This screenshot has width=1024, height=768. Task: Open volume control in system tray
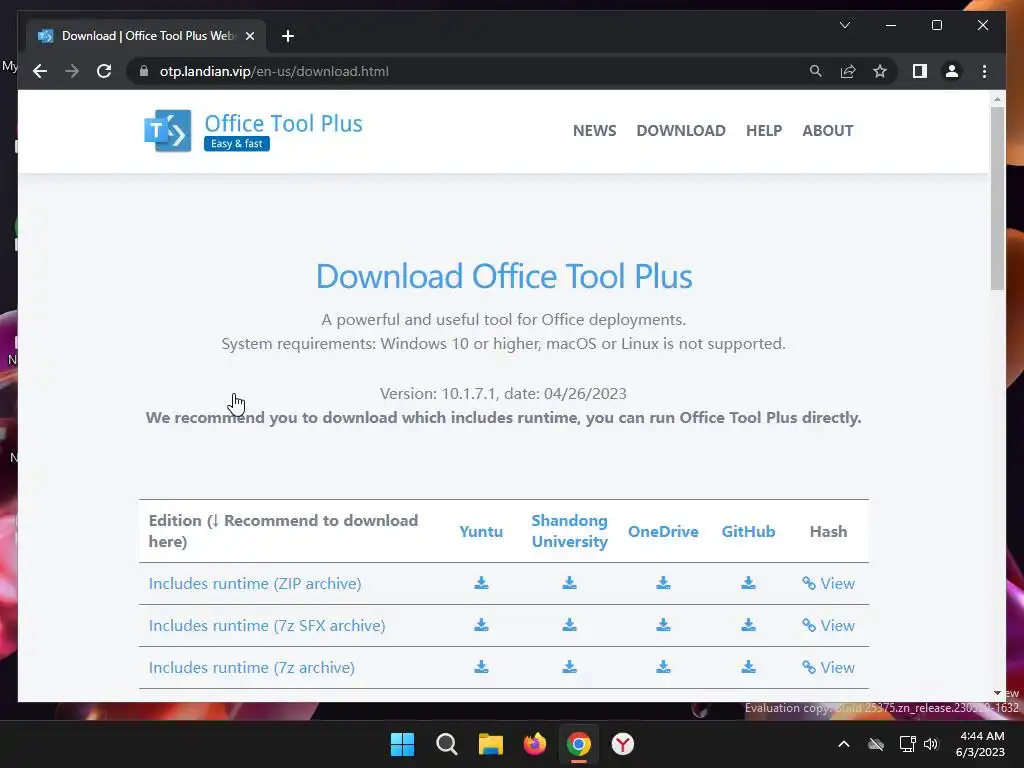click(931, 744)
